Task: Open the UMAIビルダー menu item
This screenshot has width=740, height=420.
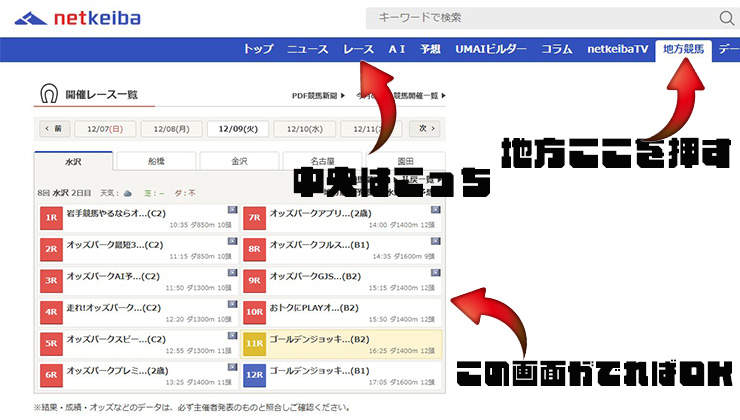Action: point(491,49)
